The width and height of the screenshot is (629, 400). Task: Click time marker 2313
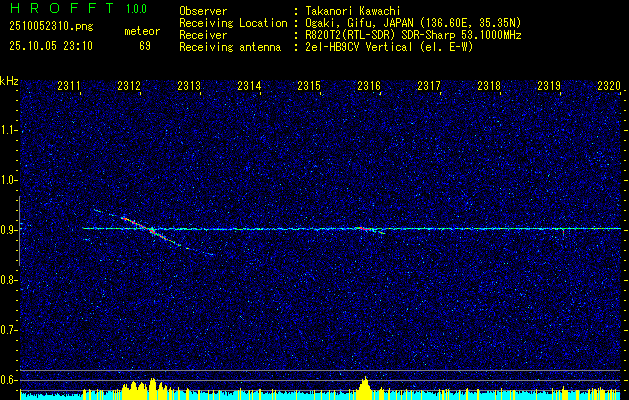pos(189,85)
